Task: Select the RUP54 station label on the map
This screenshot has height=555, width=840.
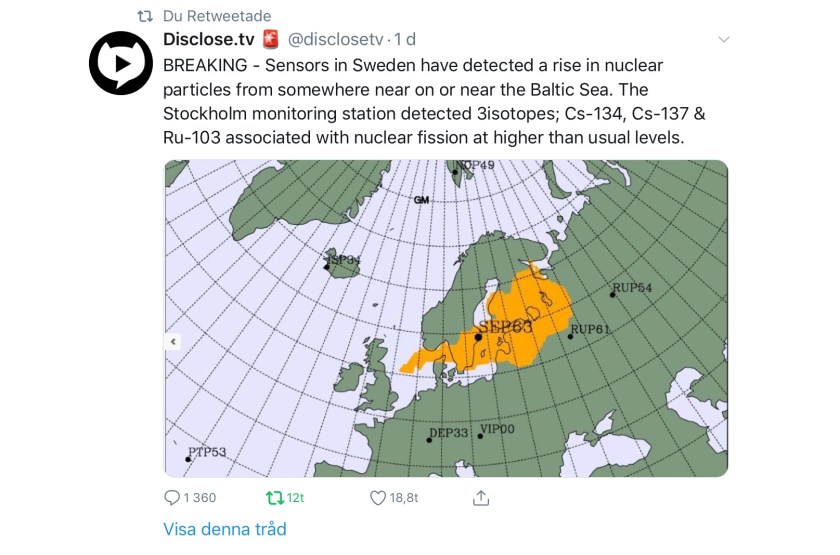Action: [x=632, y=288]
